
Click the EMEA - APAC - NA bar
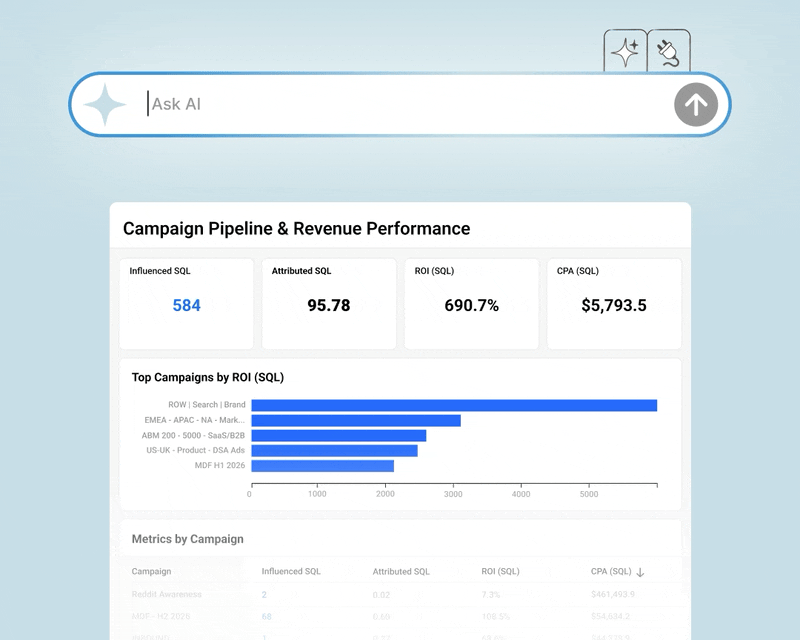click(356, 421)
